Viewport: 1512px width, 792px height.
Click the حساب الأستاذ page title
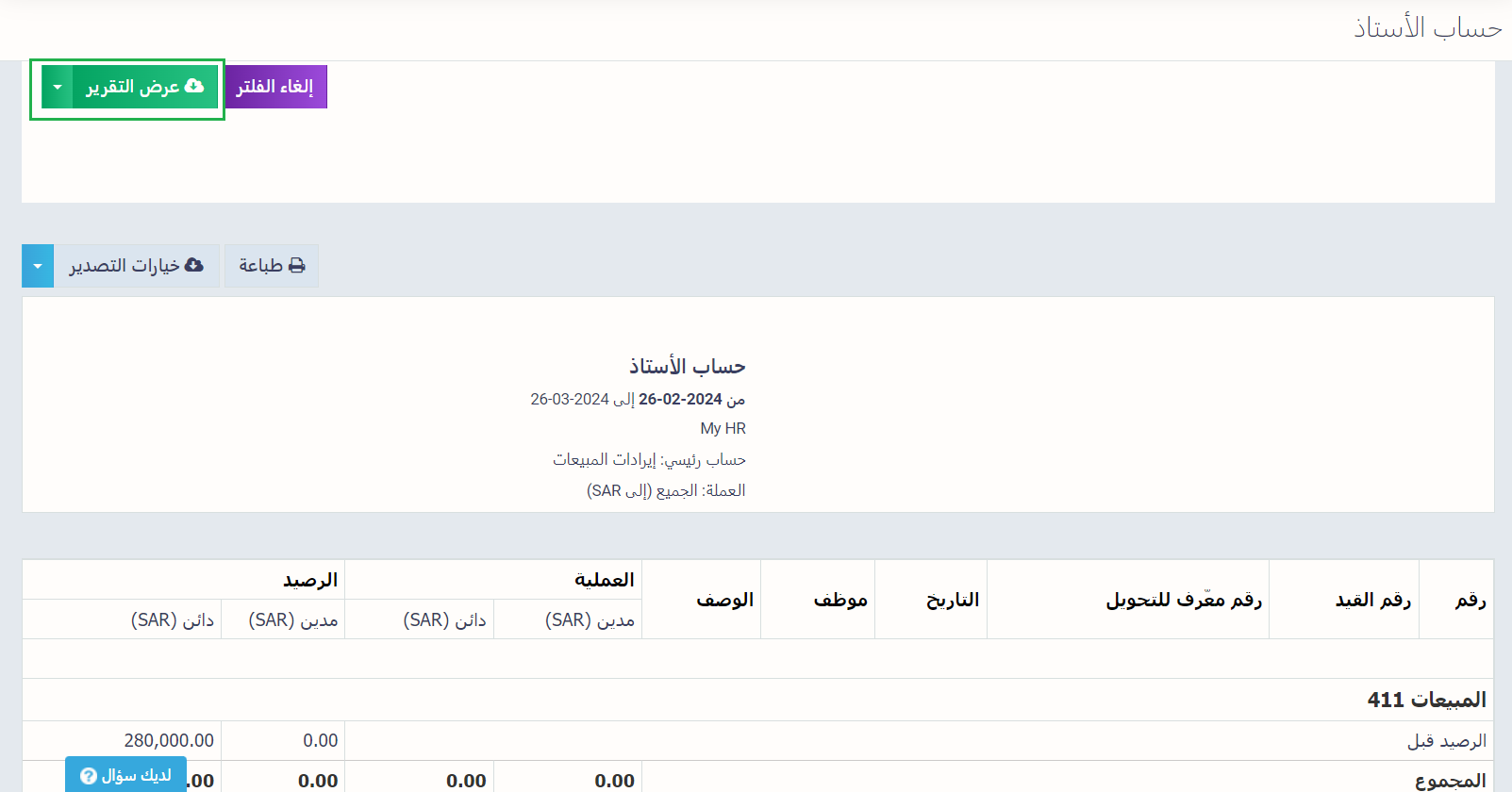point(1427,28)
